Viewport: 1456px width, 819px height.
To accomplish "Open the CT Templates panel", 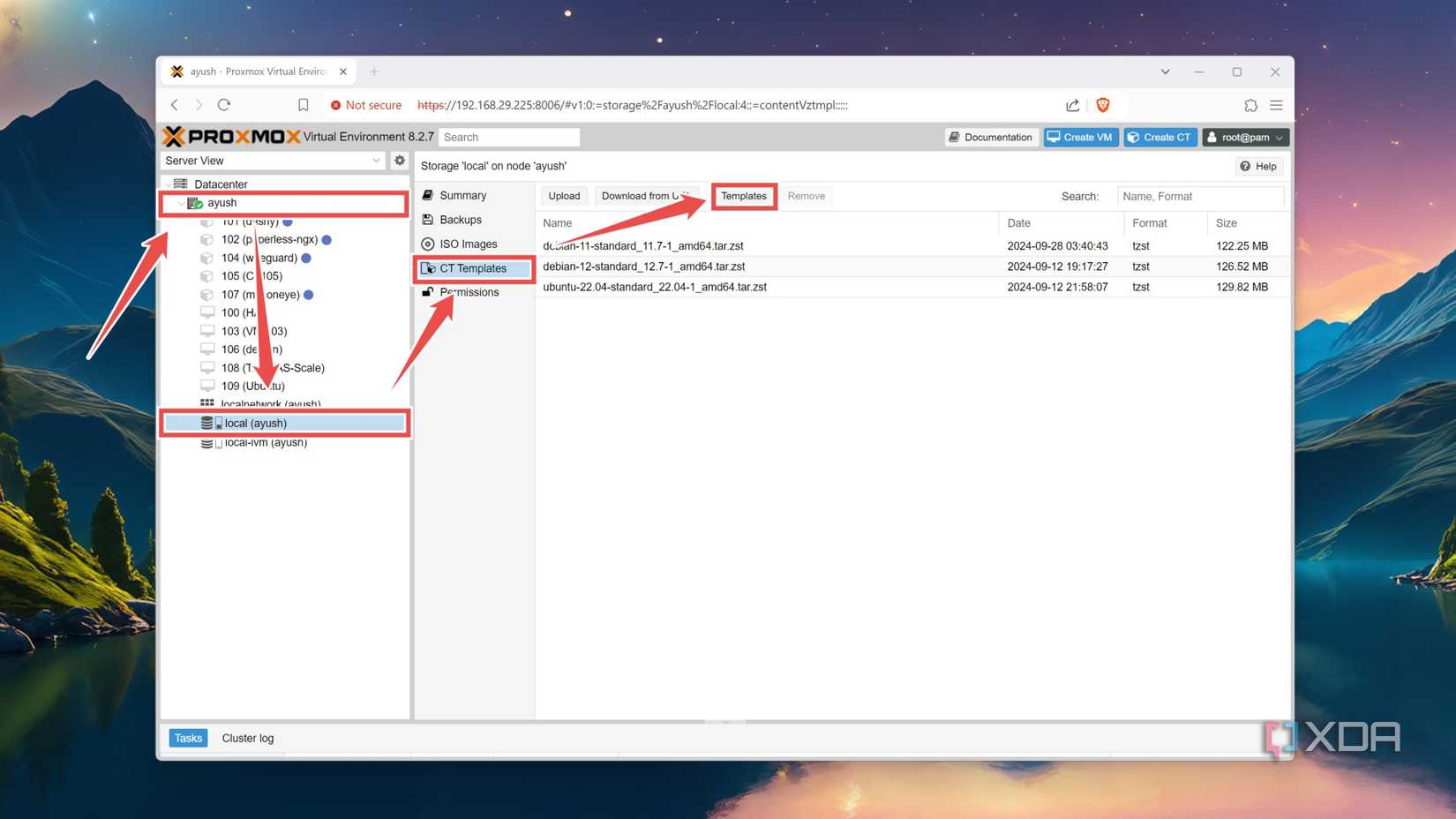I will coord(473,268).
